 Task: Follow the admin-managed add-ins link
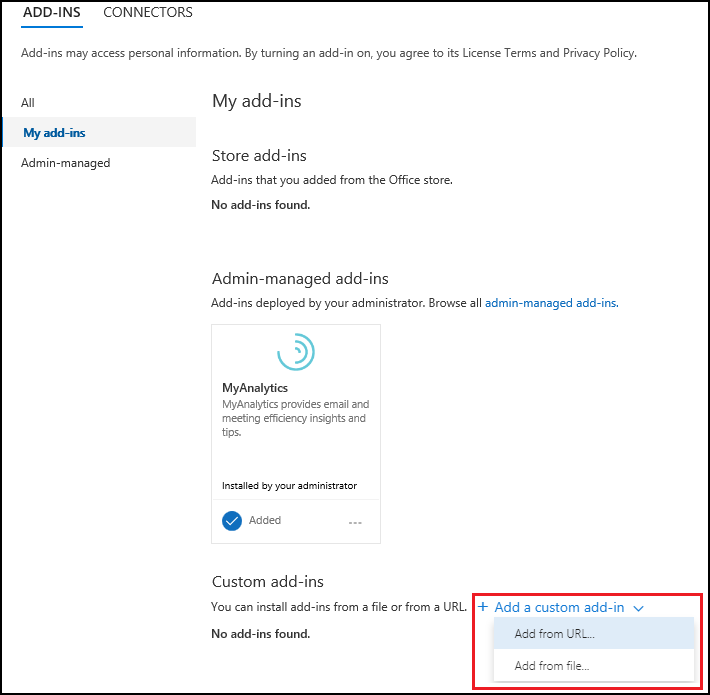552,302
